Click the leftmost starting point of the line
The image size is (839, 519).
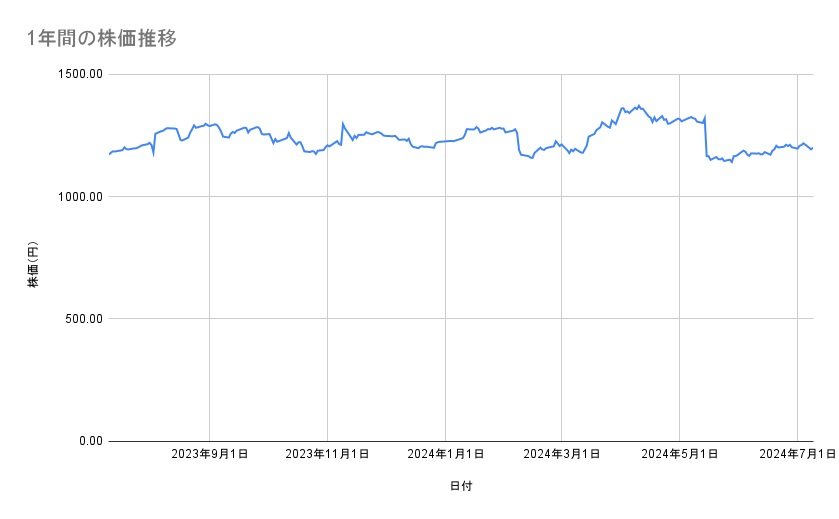click(109, 155)
